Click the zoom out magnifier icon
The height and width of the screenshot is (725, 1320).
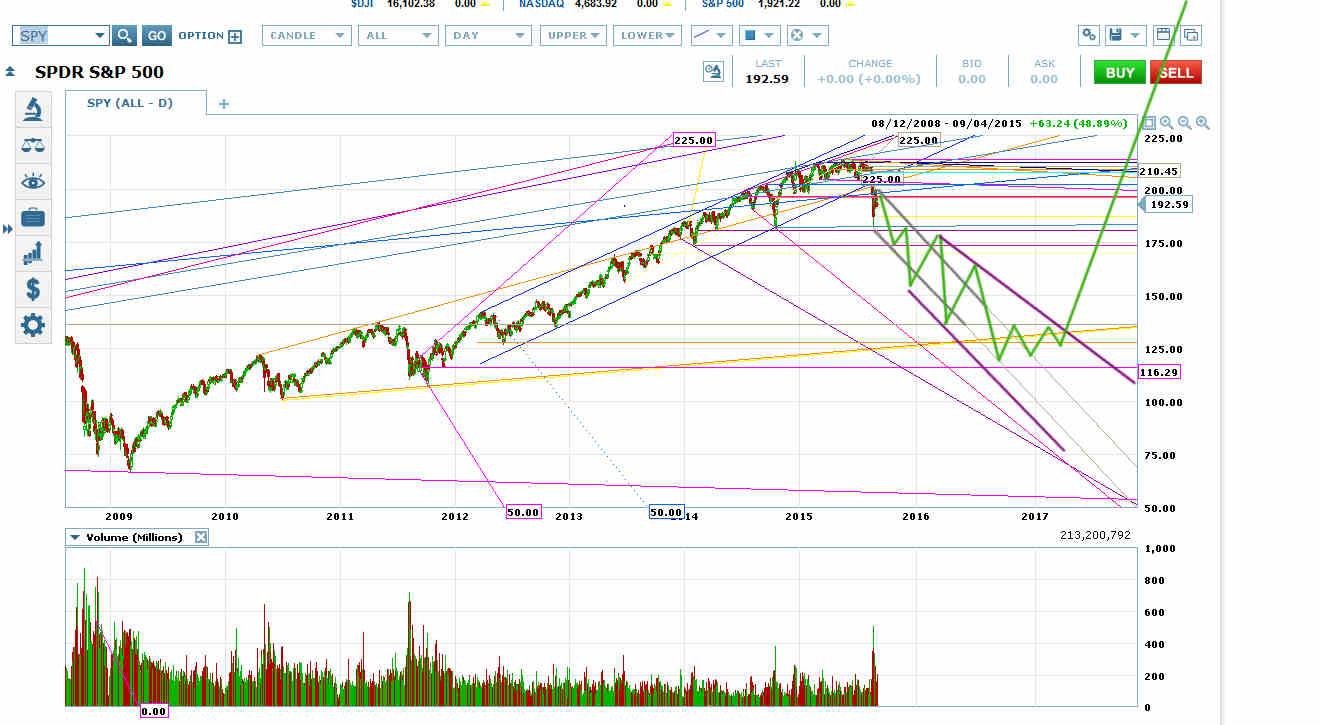pyautogui.click(x=1185, y=123)
